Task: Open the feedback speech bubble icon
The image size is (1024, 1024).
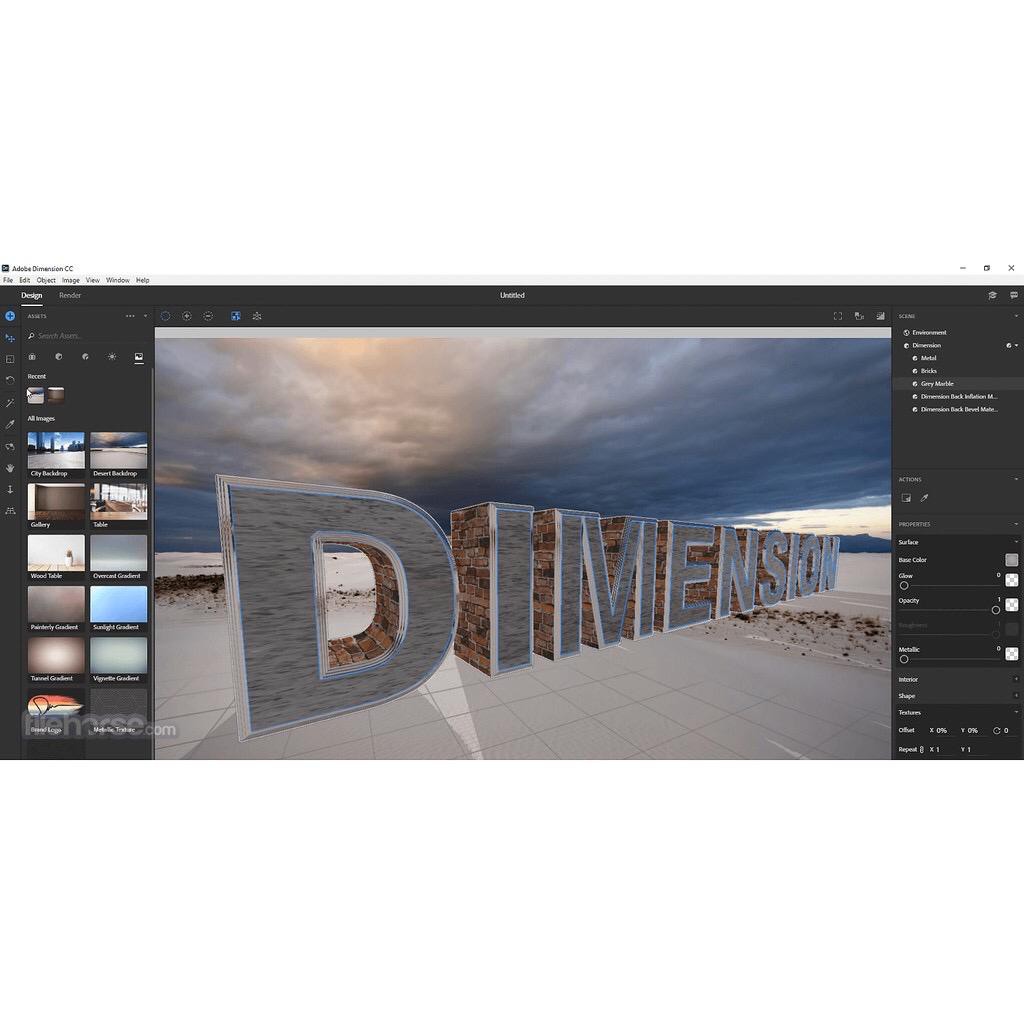Action: coord(1014,295)
